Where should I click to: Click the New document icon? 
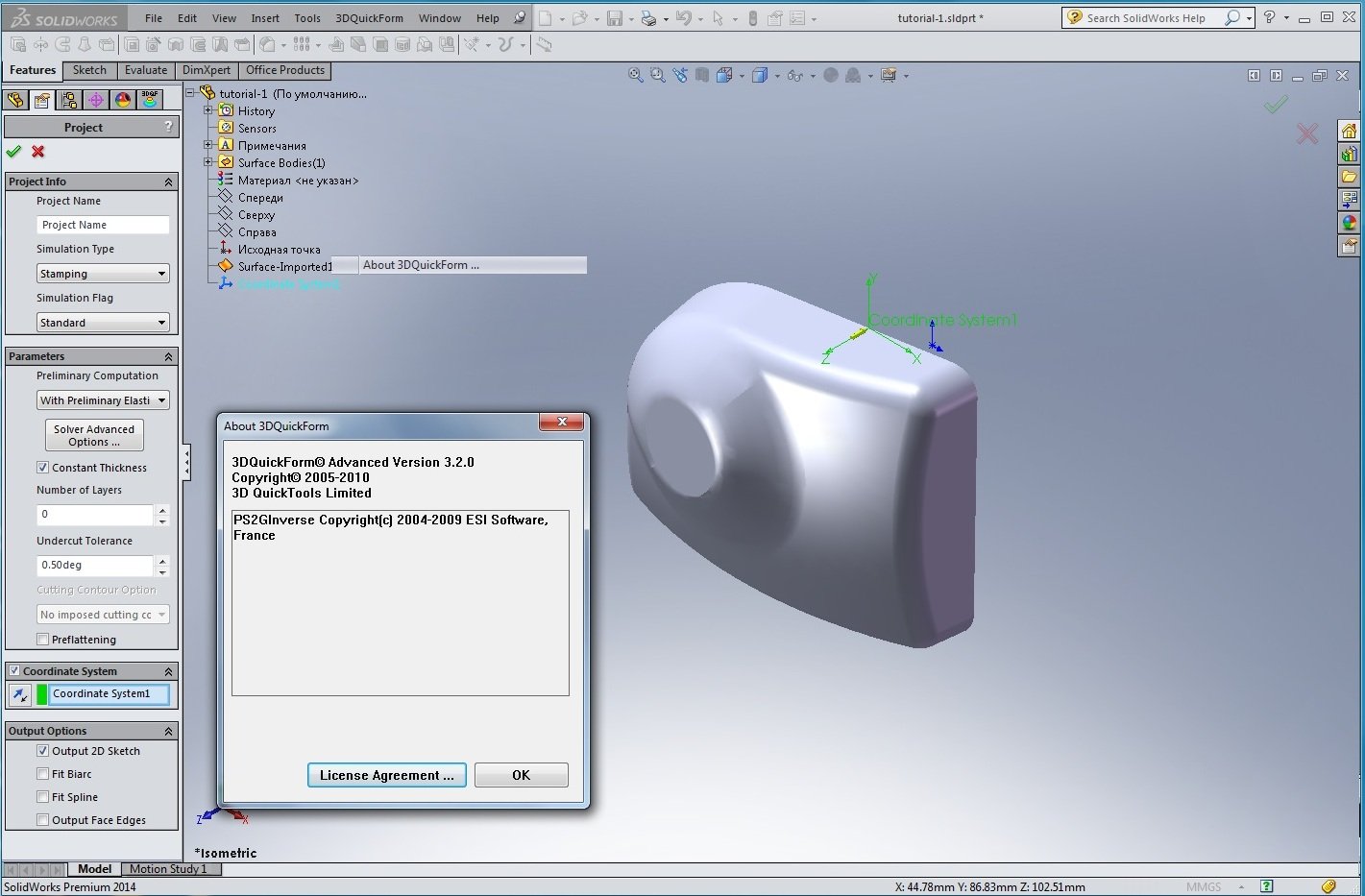(x=546, y=18)
